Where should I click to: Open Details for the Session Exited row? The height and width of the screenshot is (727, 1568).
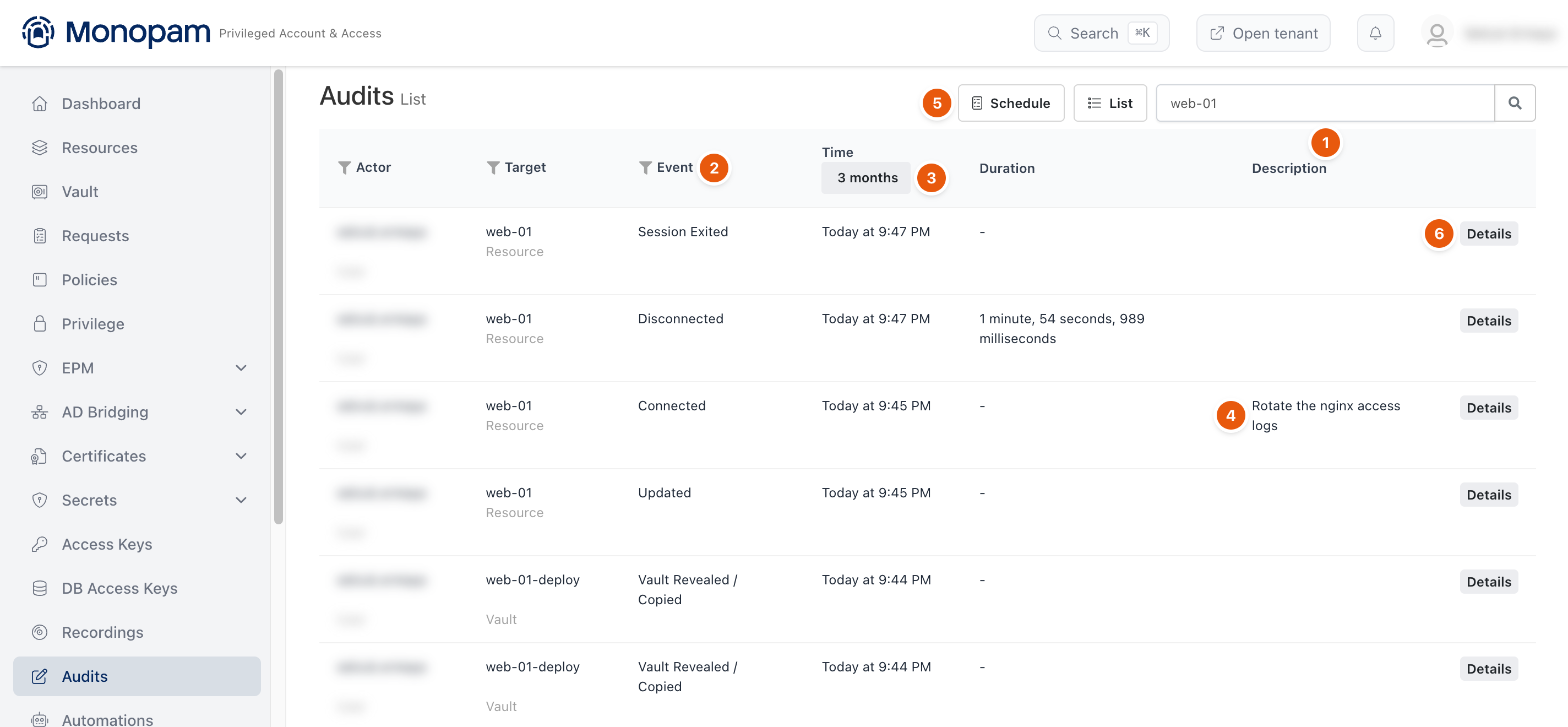click(x=1489, y=234)
